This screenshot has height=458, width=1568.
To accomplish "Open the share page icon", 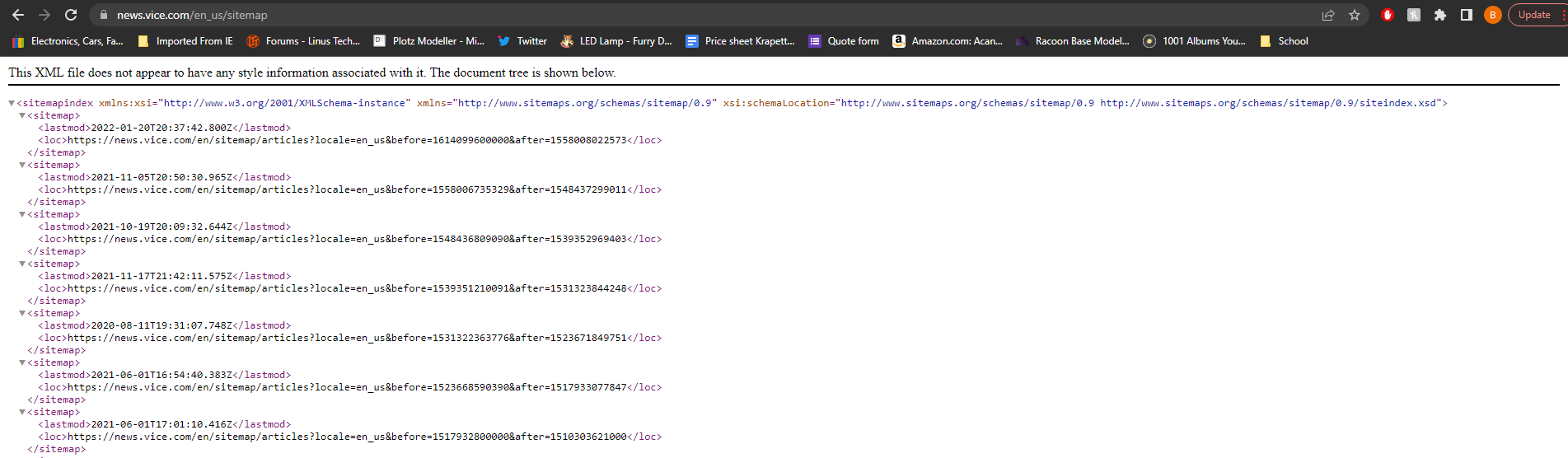I will [x=1327, y=15].
